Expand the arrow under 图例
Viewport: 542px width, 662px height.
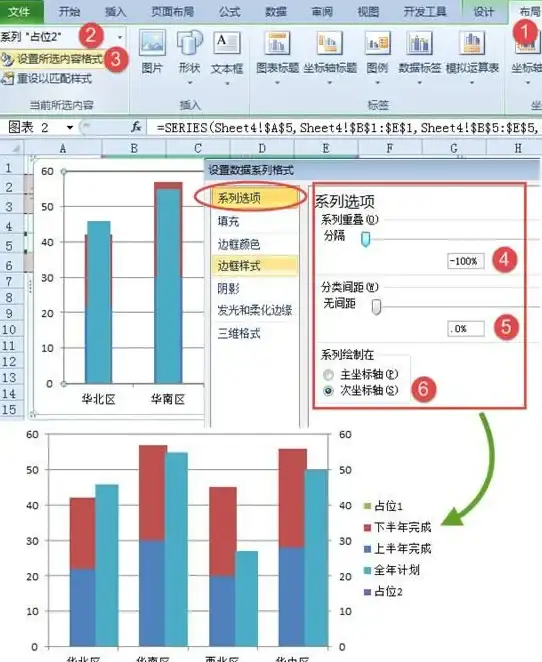point(377,83)
